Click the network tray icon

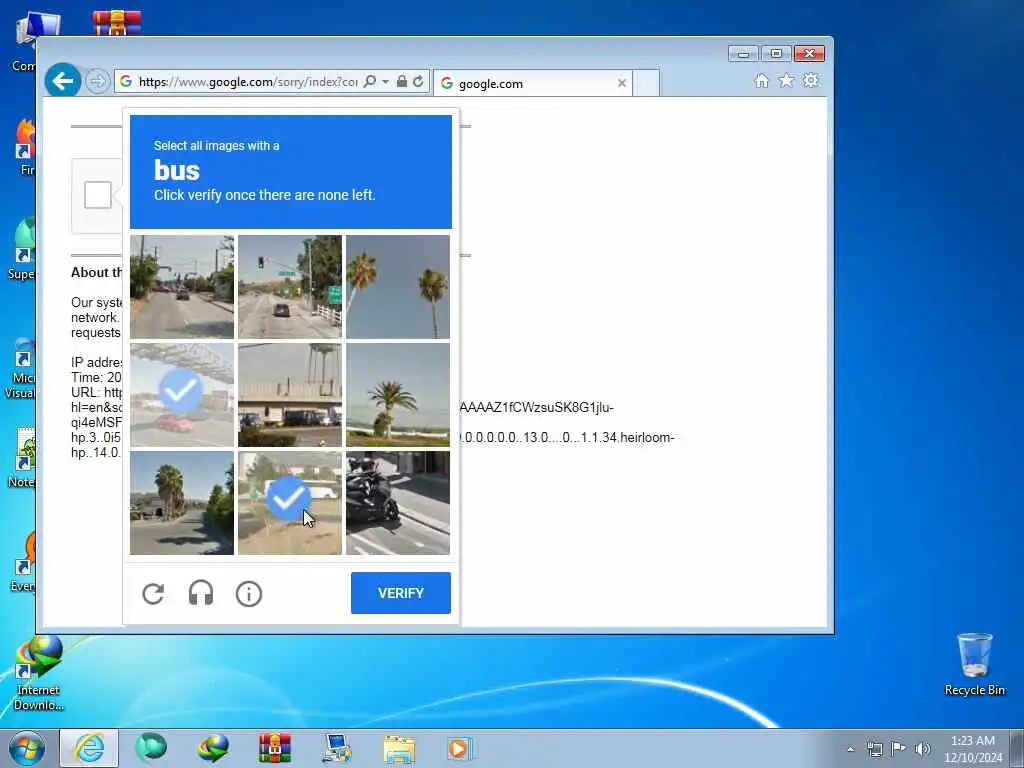874,748
